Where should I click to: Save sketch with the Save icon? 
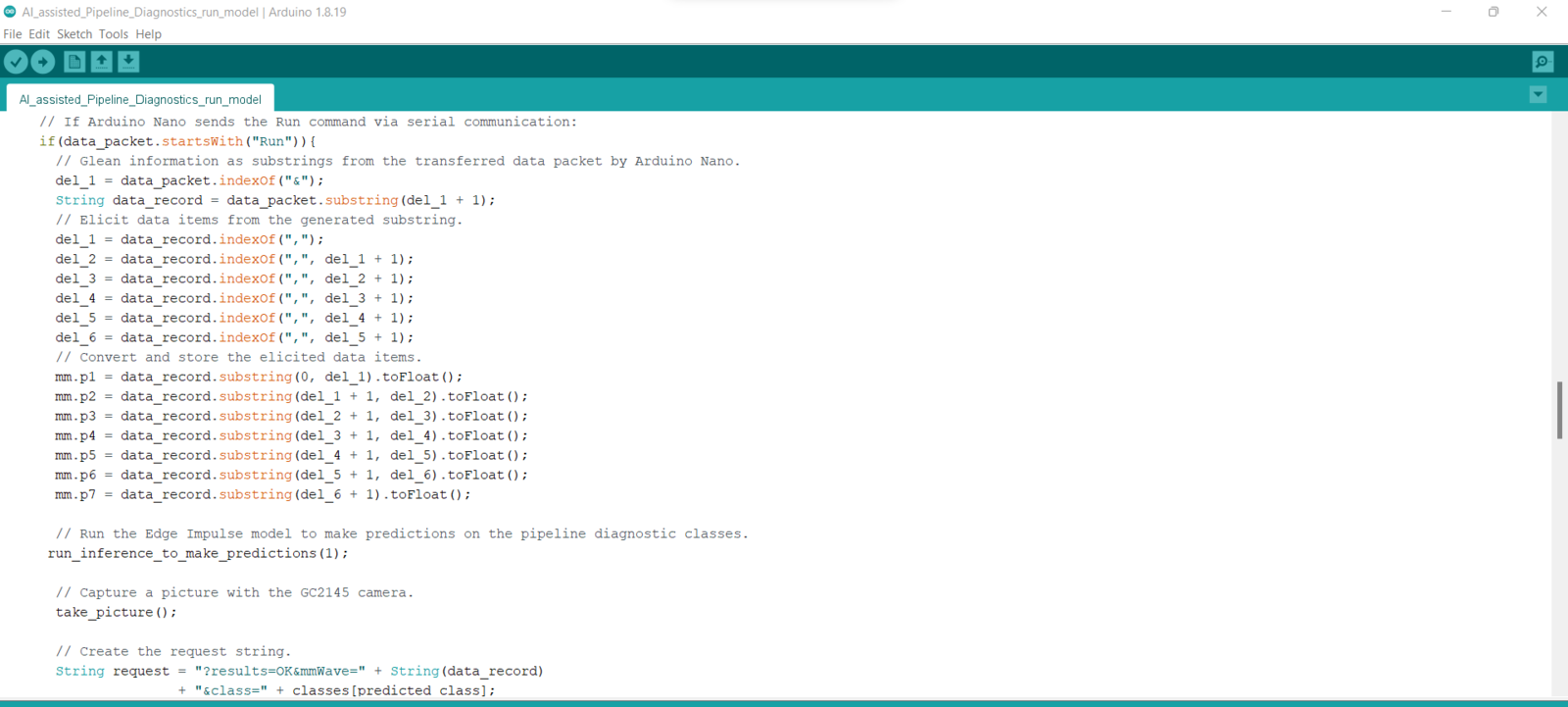pyautogui.click(x=128, y=62)
